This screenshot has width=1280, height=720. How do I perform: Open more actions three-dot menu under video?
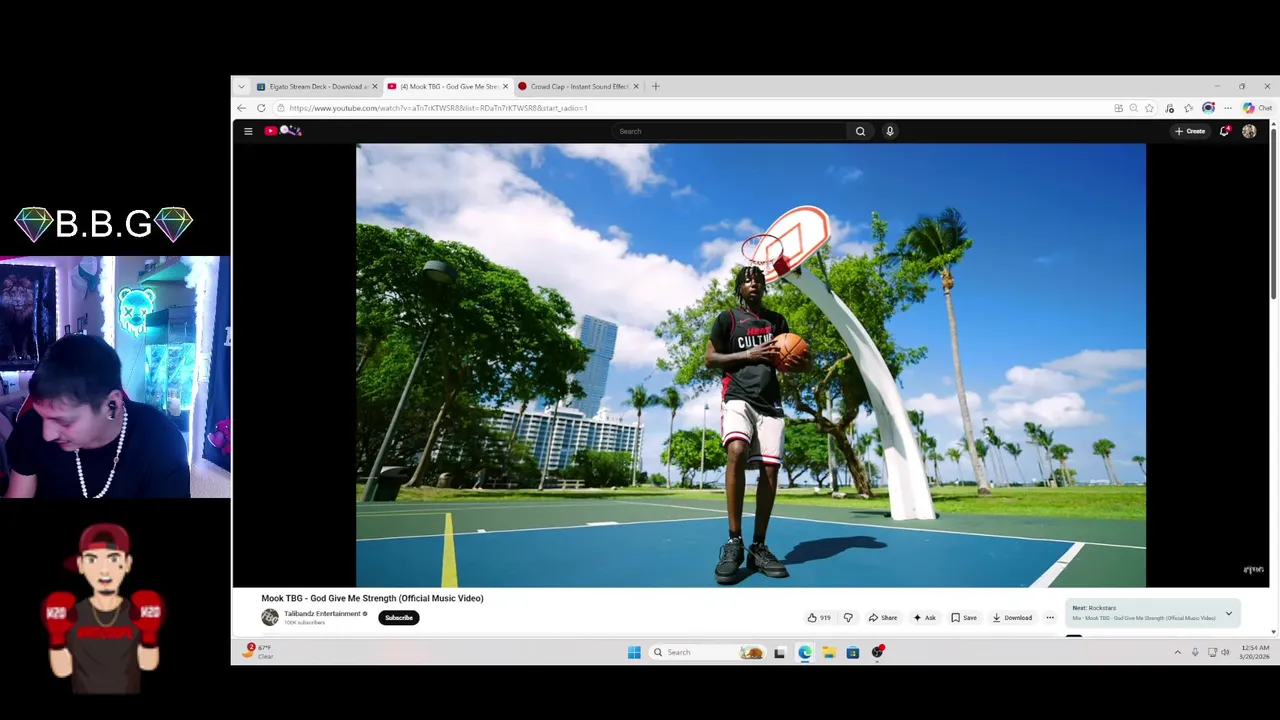(1050, 618)
